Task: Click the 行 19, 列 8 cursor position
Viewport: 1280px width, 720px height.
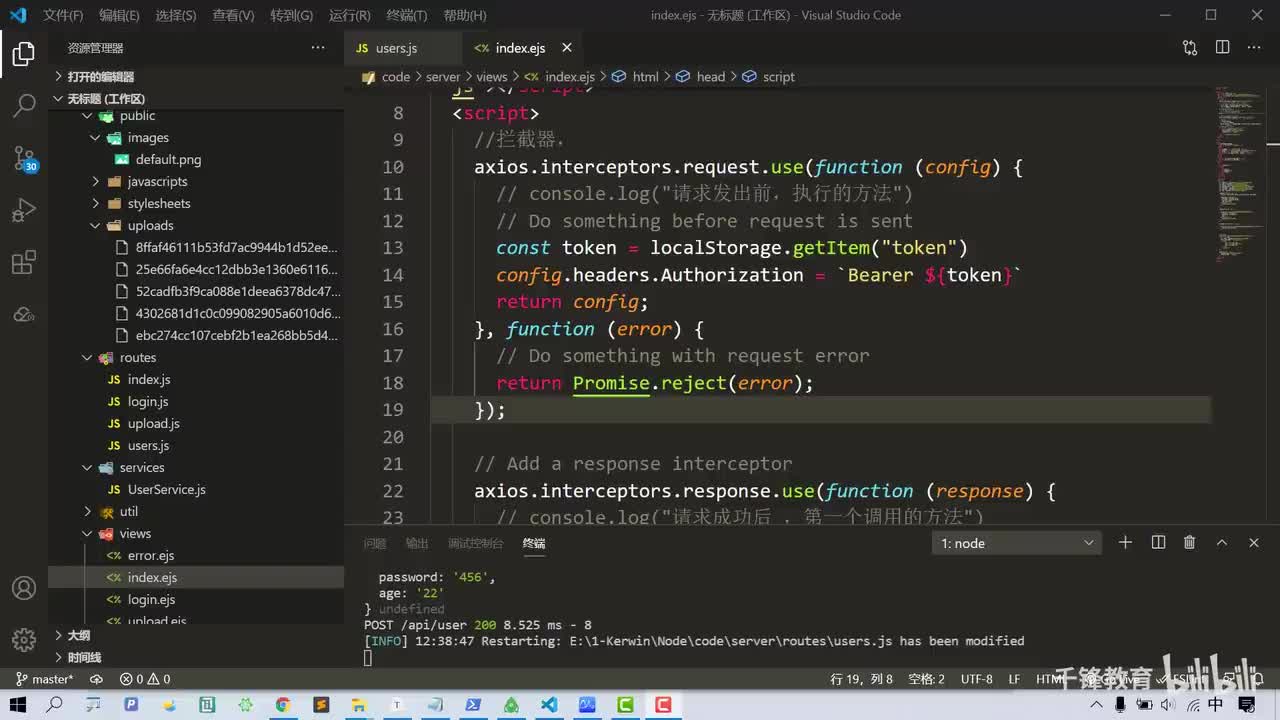Action: click(862, 679)
